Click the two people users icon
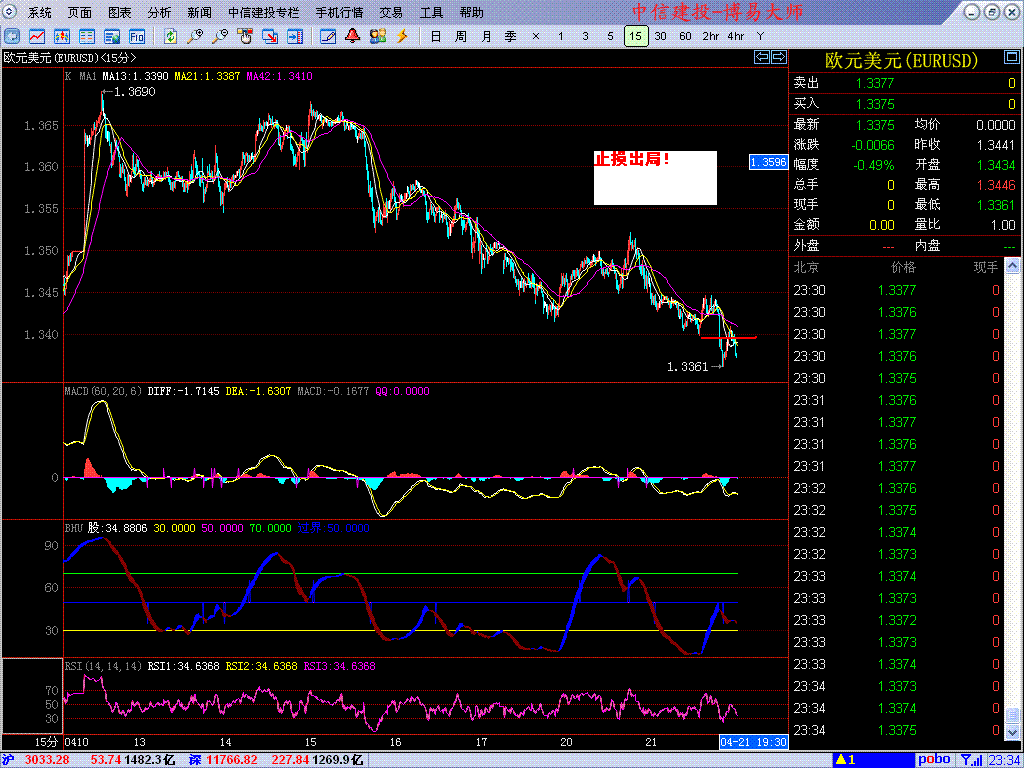This screenshot has width=1024, height=768. point(377,36)
